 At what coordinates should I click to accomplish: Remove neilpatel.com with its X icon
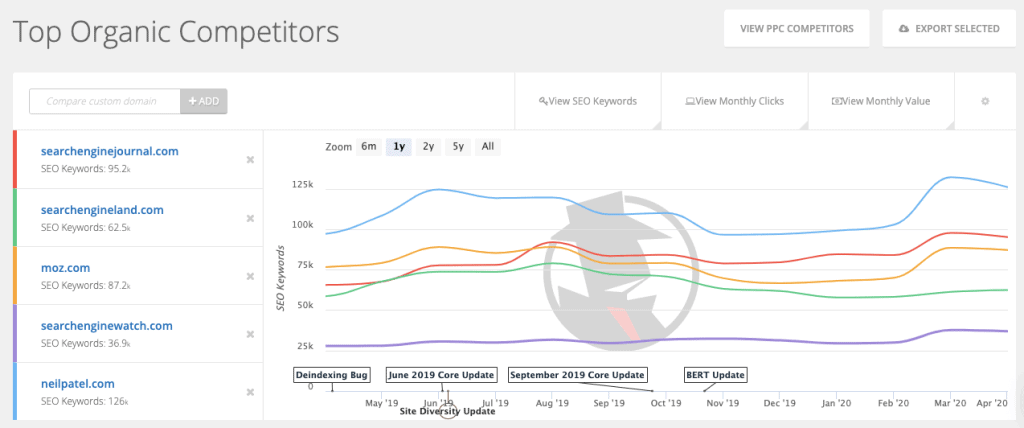coord(250,392)
